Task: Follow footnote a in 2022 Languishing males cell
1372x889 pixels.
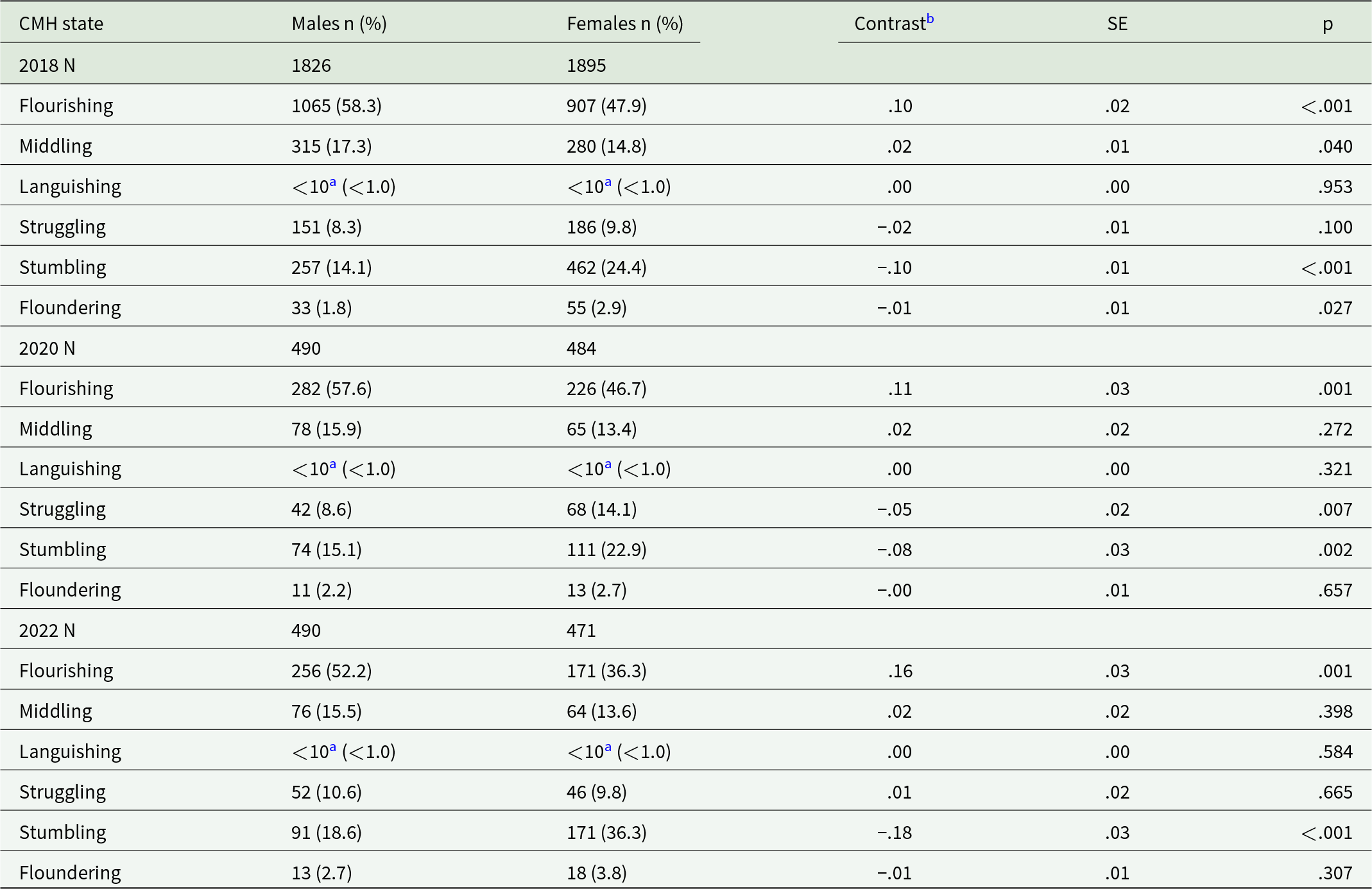Action: pos(332,747)
